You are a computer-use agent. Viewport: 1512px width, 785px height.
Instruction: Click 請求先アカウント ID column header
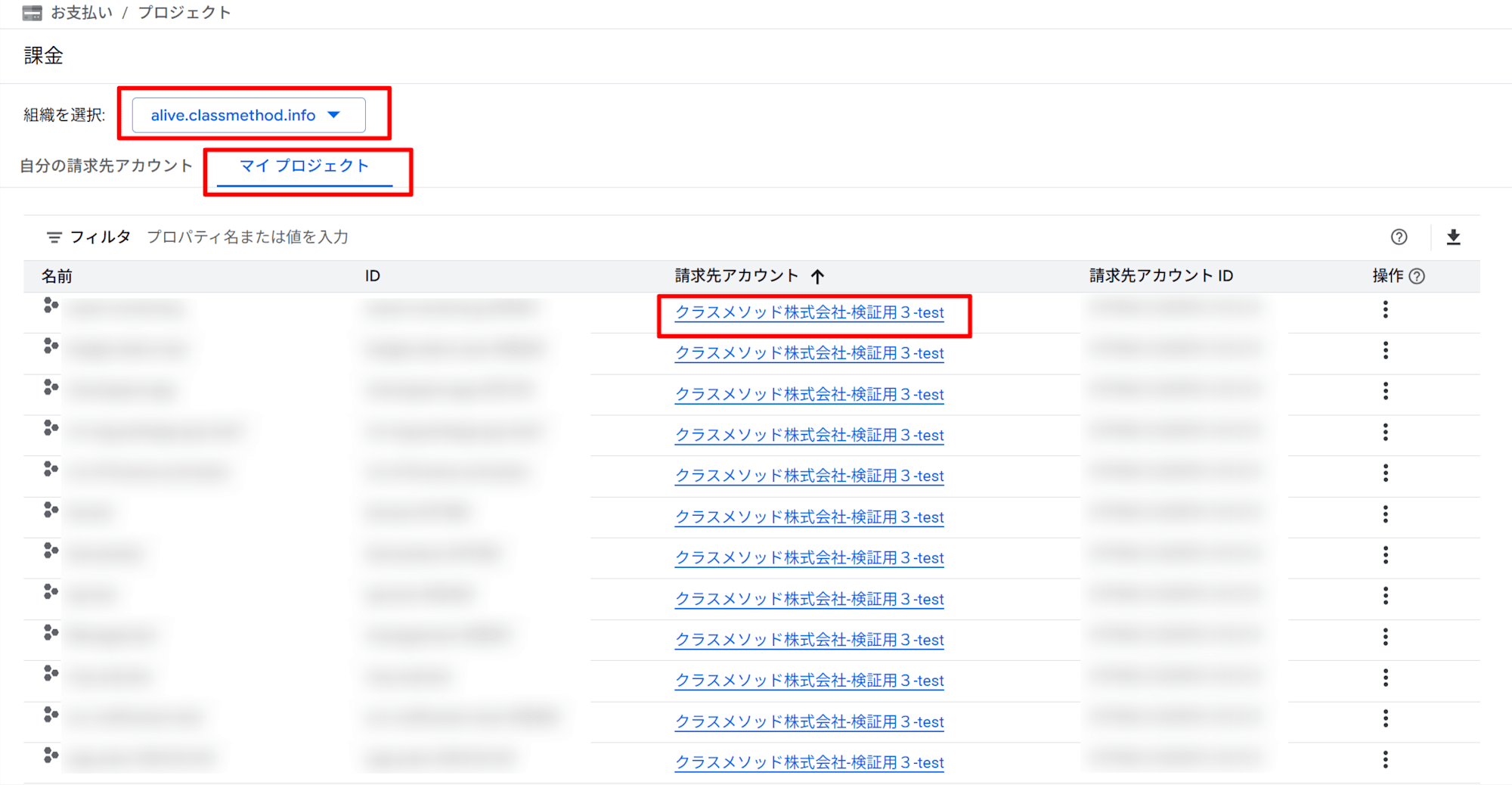(1161, 276)
